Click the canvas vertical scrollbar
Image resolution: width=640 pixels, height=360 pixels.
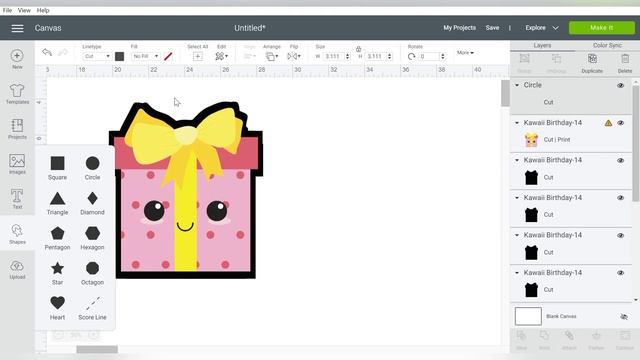click(505, 93)
